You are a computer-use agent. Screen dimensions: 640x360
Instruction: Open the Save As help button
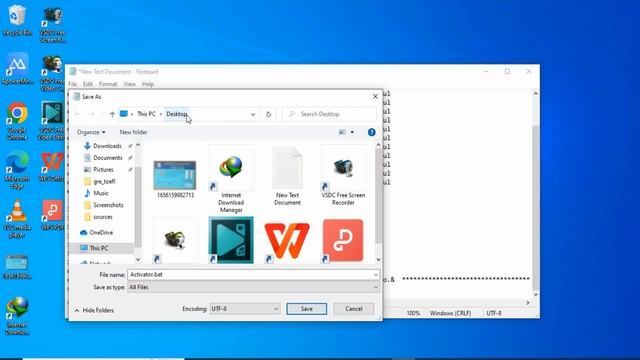pyautogui.click(x=371, y=132)
